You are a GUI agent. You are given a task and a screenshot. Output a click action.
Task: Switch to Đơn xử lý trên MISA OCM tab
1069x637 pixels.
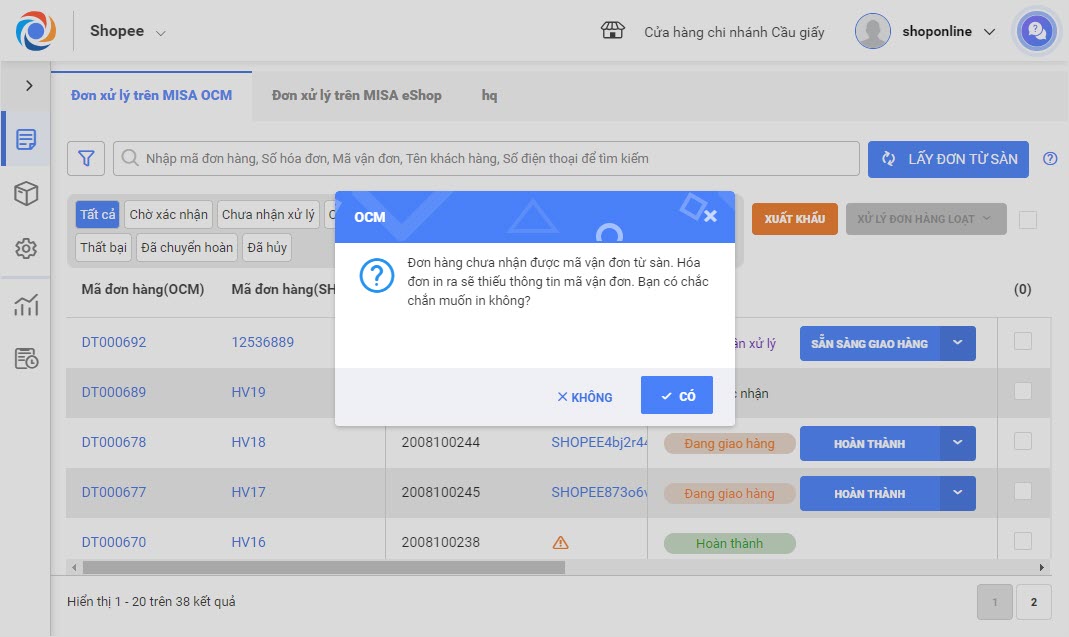pyautogui.click(x=151, y=95)
